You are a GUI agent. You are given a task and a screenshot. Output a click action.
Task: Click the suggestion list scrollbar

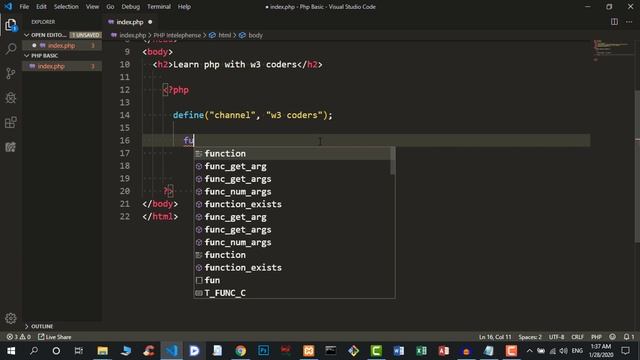(x=393, y=161)
